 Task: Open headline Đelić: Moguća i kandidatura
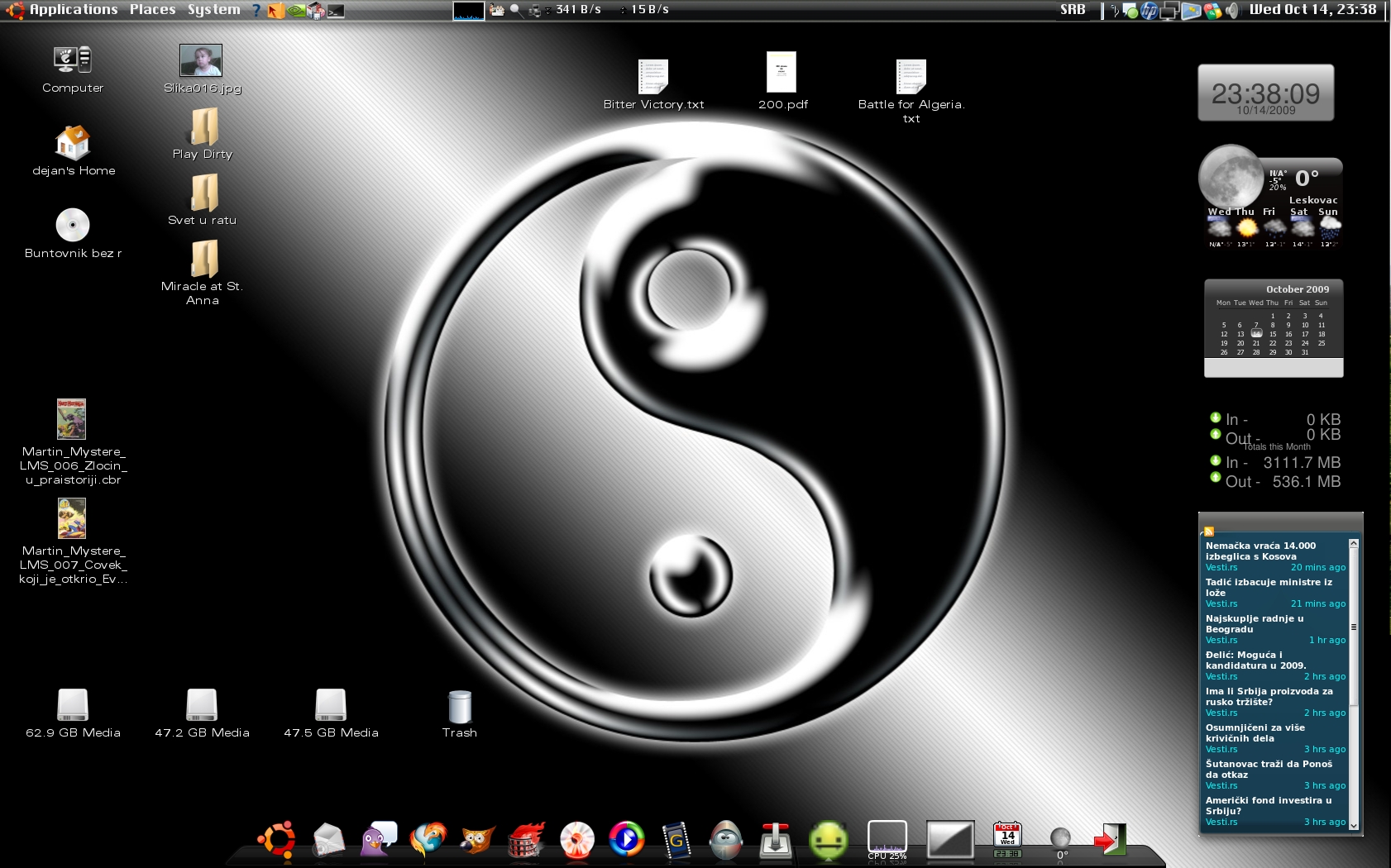pos(1255,660)
